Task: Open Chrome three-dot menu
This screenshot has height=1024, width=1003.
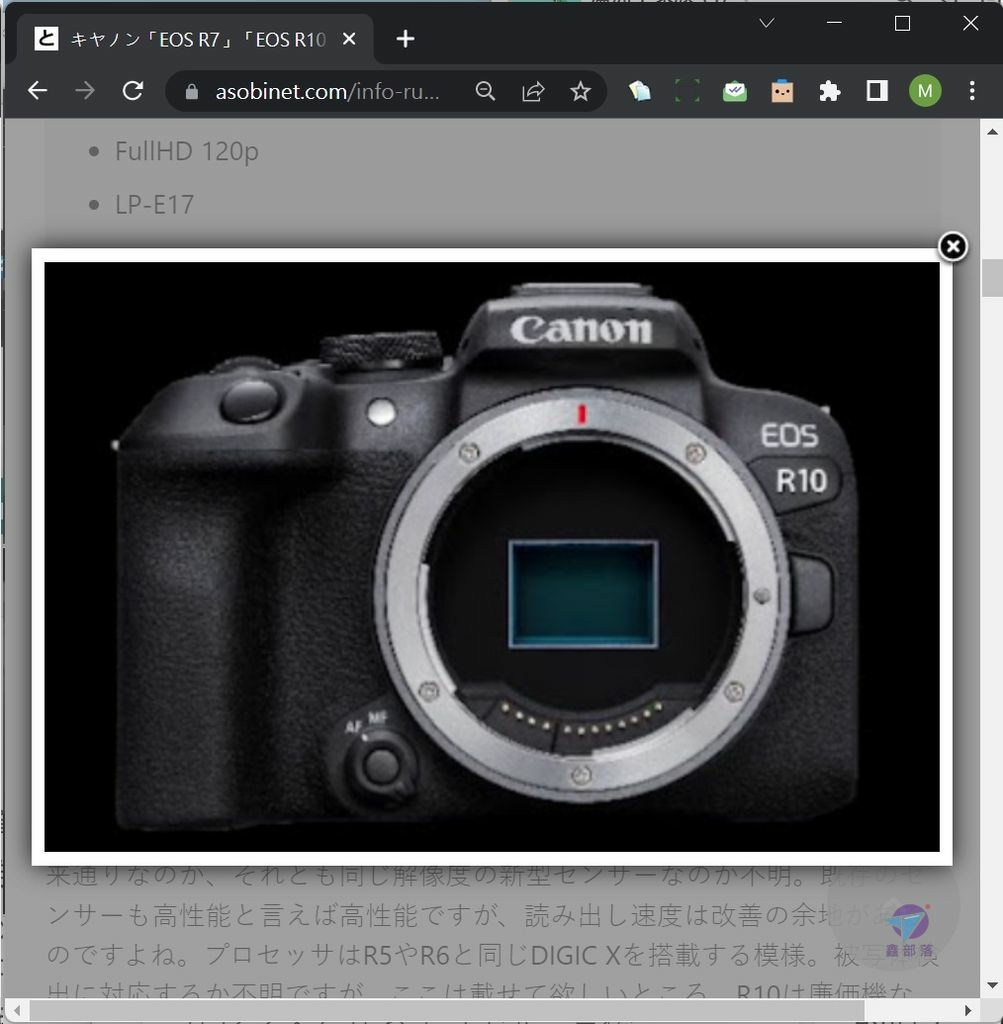Action: coord(972,91)
